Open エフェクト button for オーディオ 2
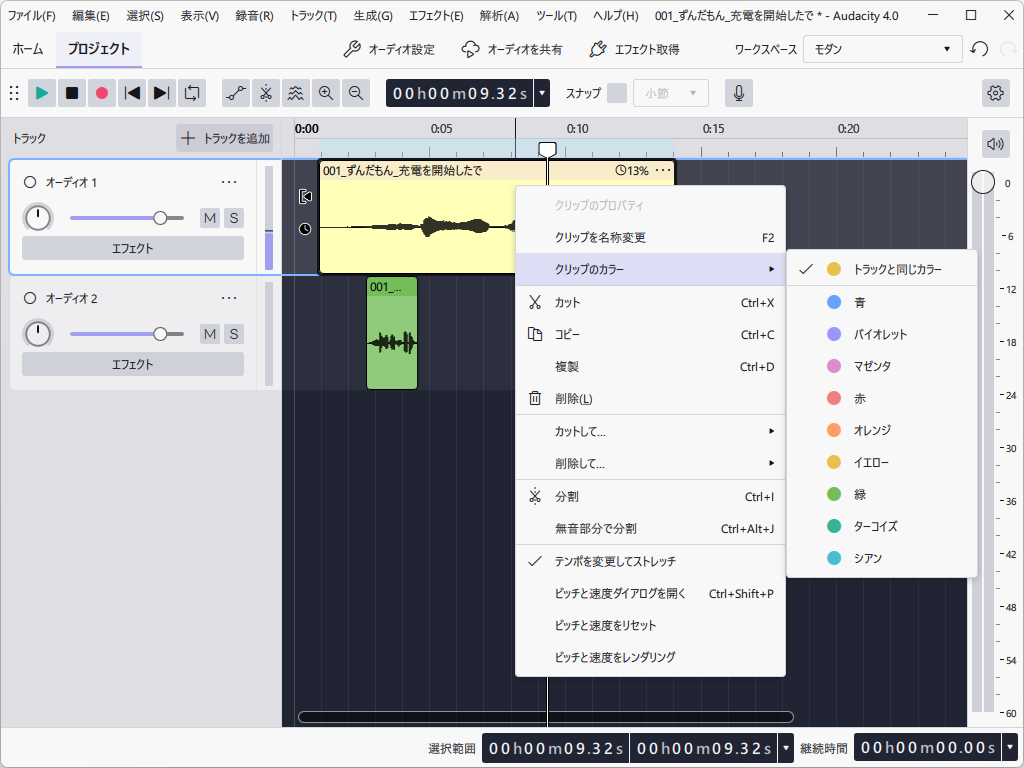The image size is (1024, 768). click(133, 364)
